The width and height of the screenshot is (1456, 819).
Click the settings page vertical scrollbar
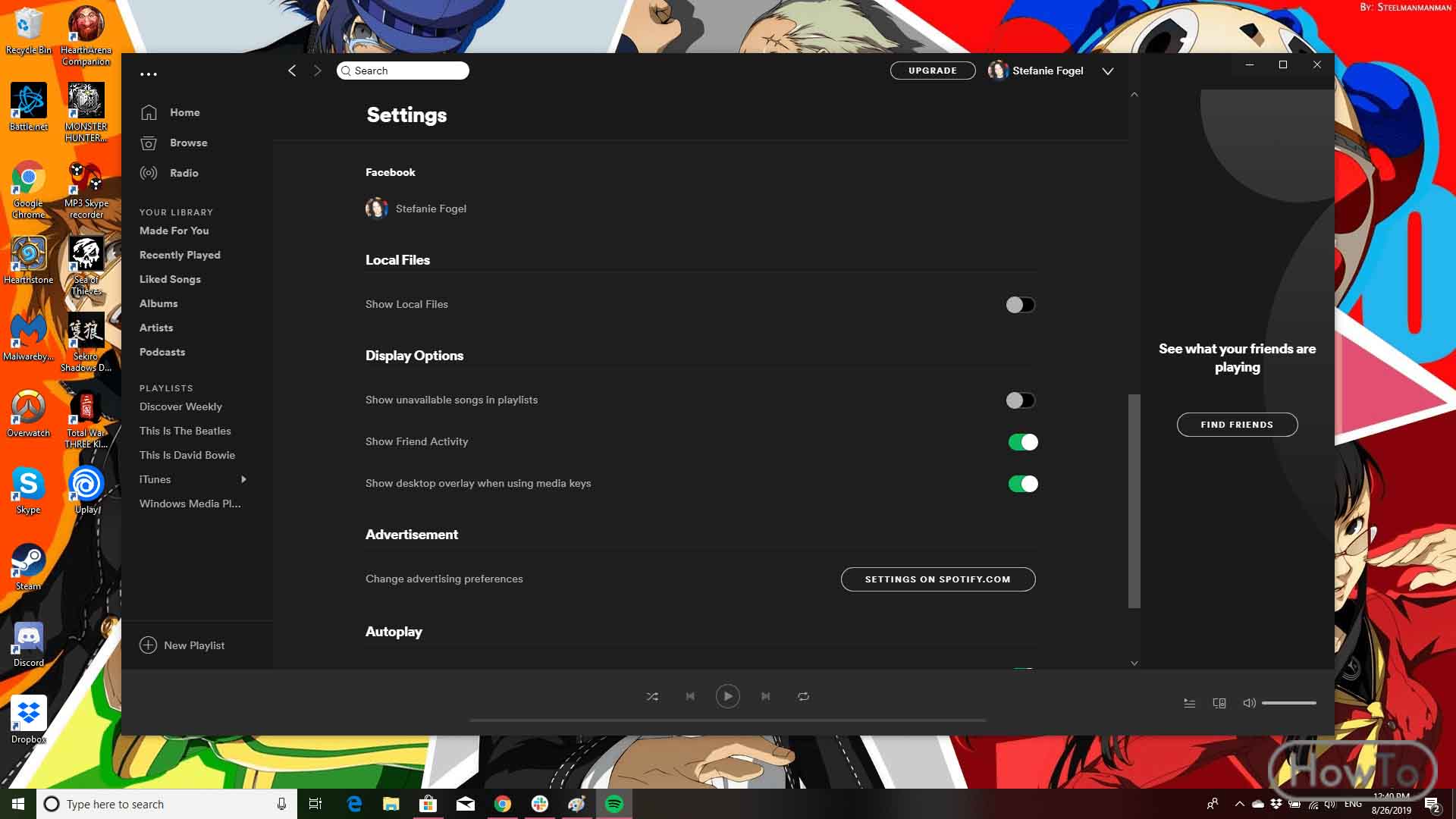click(1134, 500)
